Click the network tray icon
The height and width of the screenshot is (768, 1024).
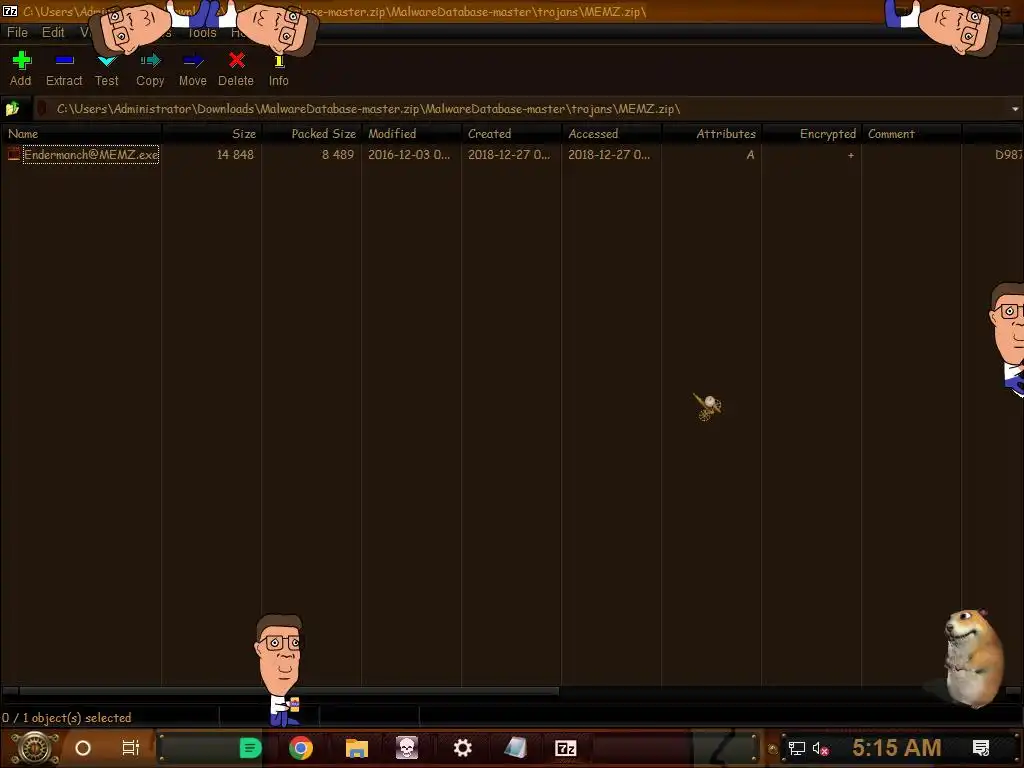click(x=797, y=748)
